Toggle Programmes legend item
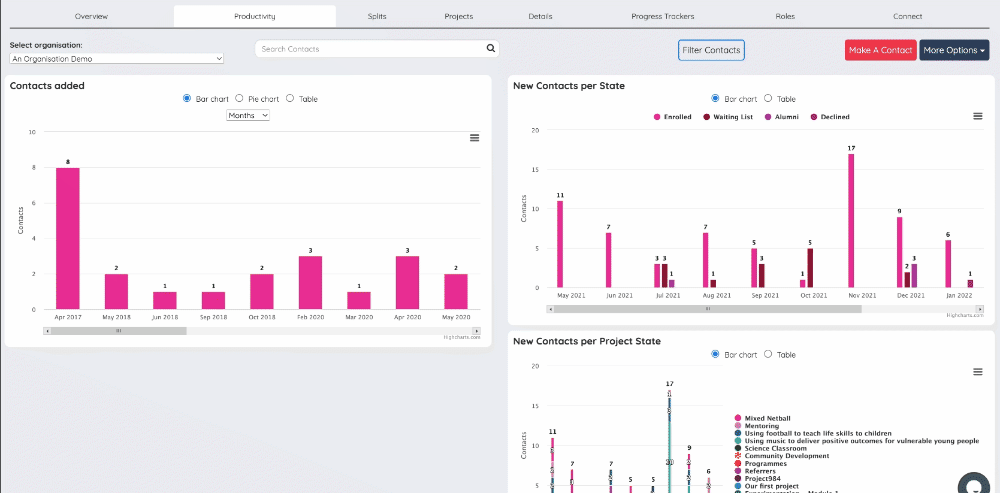1000x493 pixels. pos(760,464)
